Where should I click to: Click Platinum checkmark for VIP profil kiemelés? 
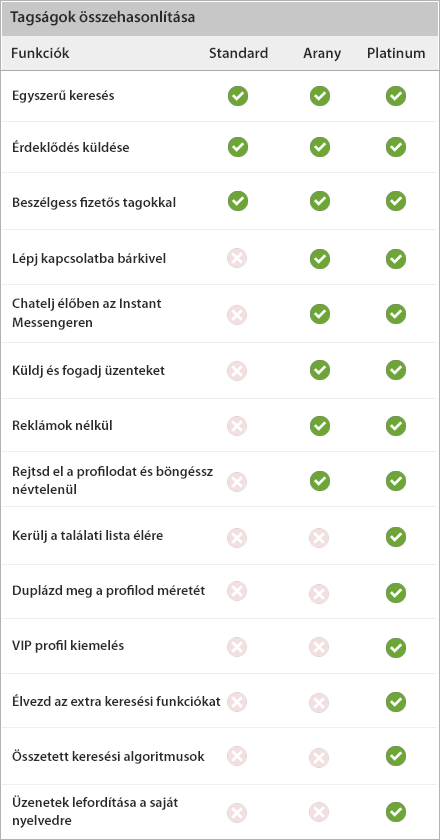(396, 648)
